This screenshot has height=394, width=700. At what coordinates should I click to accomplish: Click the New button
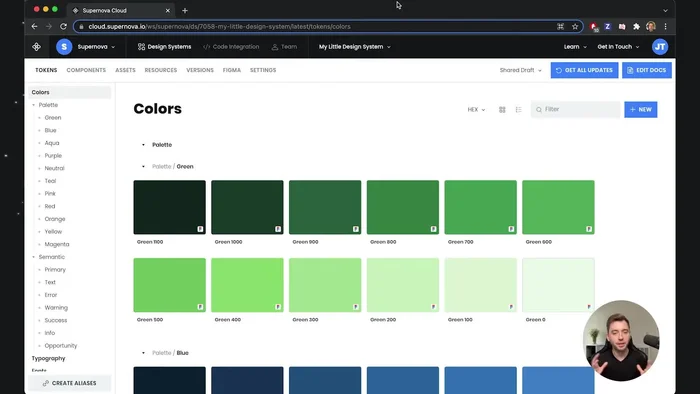click(x=641, y=109)
